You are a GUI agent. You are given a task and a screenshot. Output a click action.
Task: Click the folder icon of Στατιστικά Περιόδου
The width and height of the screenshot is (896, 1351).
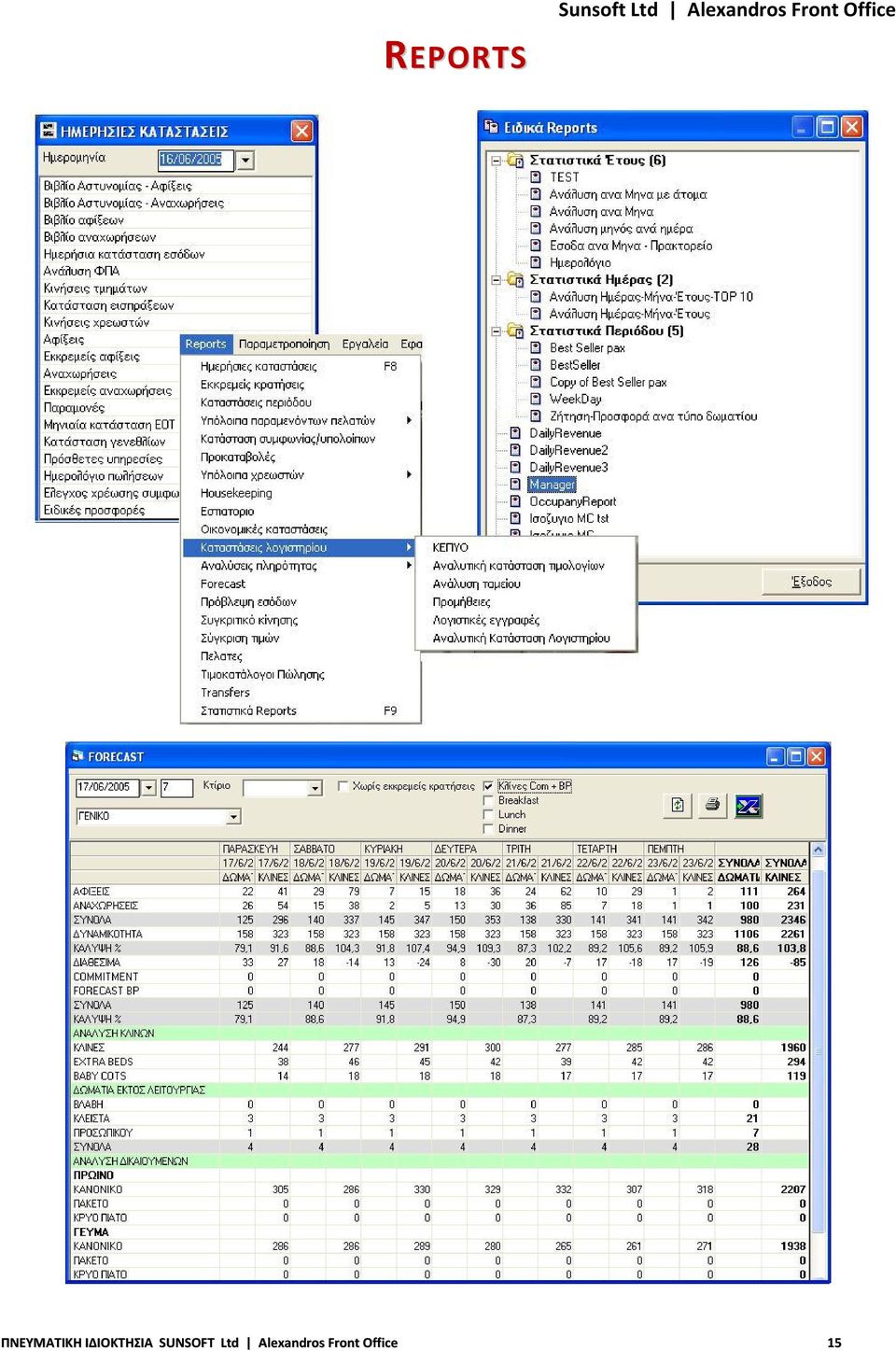pyautogui.click(x=514, y=331)
